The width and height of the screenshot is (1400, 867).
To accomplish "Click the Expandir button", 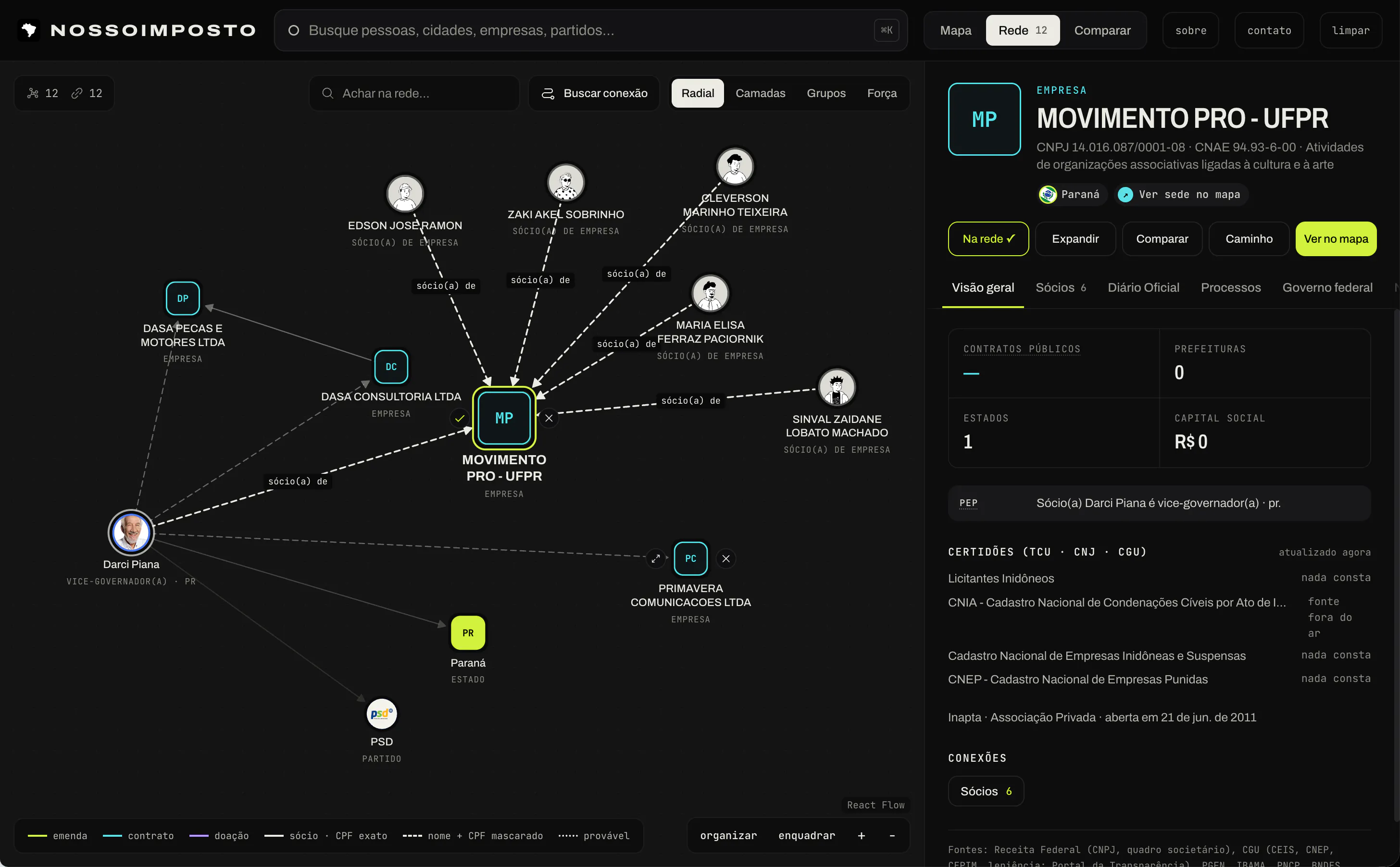I will coord(1075,238).
